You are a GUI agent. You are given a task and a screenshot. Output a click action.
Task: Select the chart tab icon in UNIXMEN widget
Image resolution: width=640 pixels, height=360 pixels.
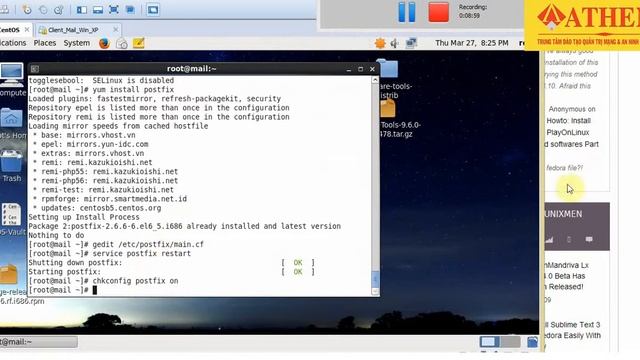tap(549, 240)
